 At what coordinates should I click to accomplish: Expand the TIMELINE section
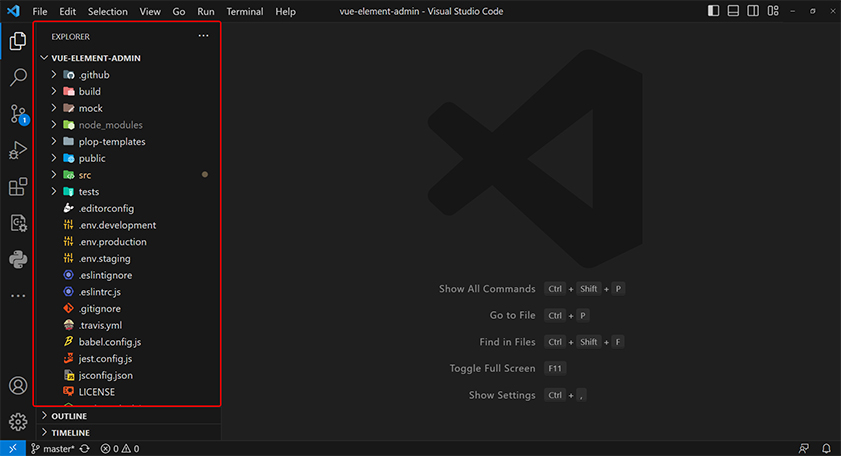click(x=129, y=432)
